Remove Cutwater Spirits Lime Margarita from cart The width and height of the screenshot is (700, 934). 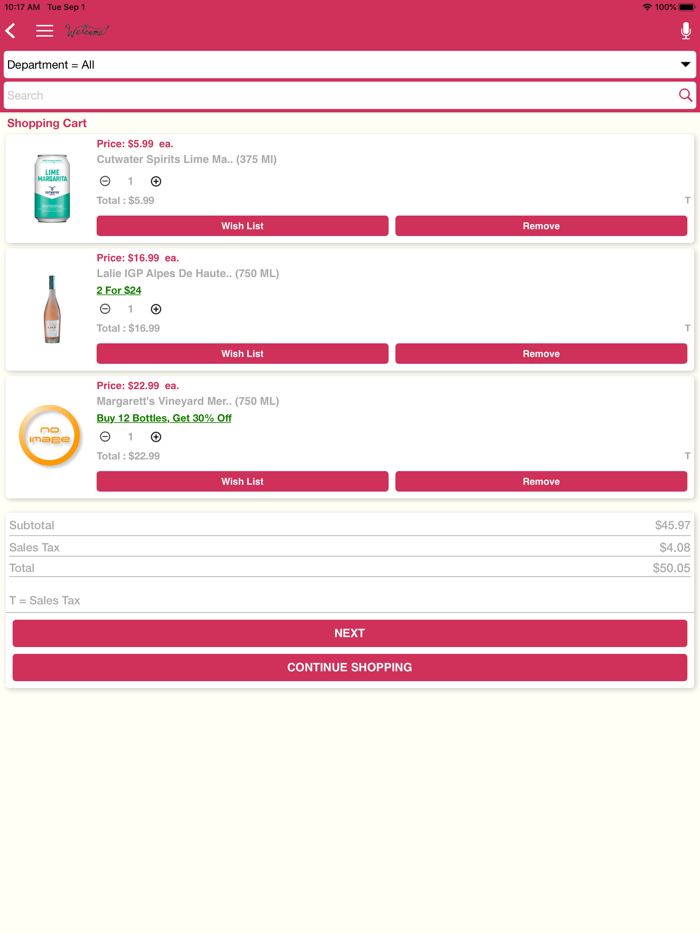click(x=541, y=226)
